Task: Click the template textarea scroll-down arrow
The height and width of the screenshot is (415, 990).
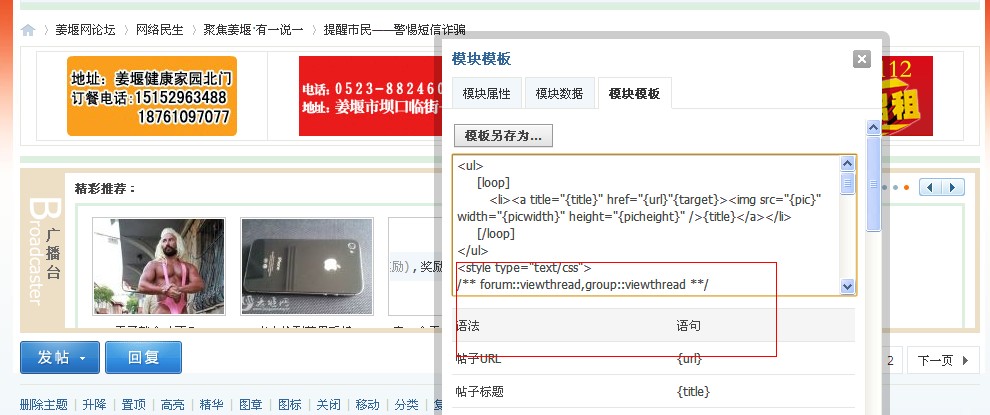Action: pos(847,287)
